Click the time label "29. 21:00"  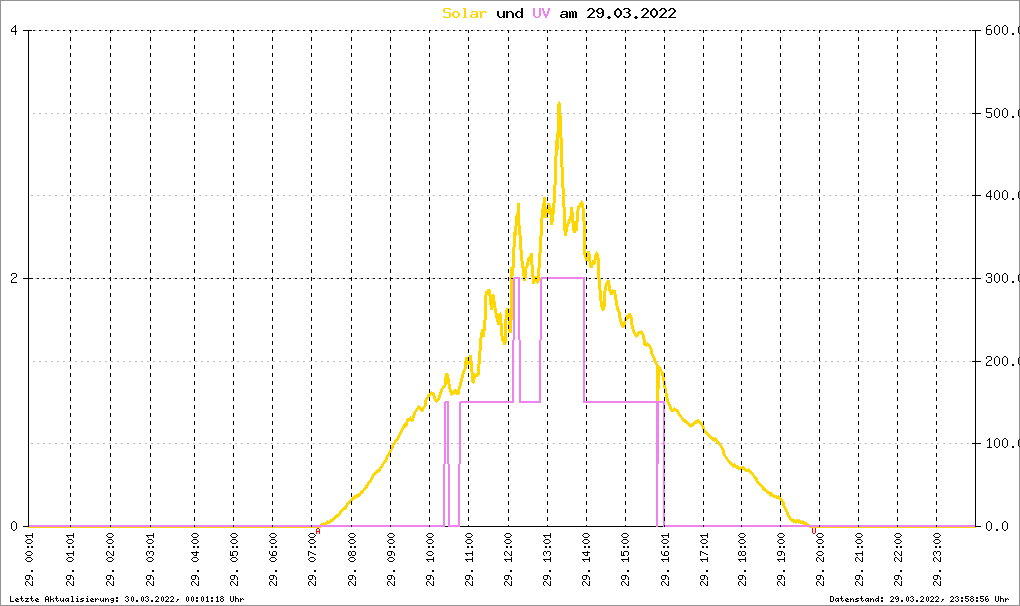pyautogui.click(x=859, y=560)
